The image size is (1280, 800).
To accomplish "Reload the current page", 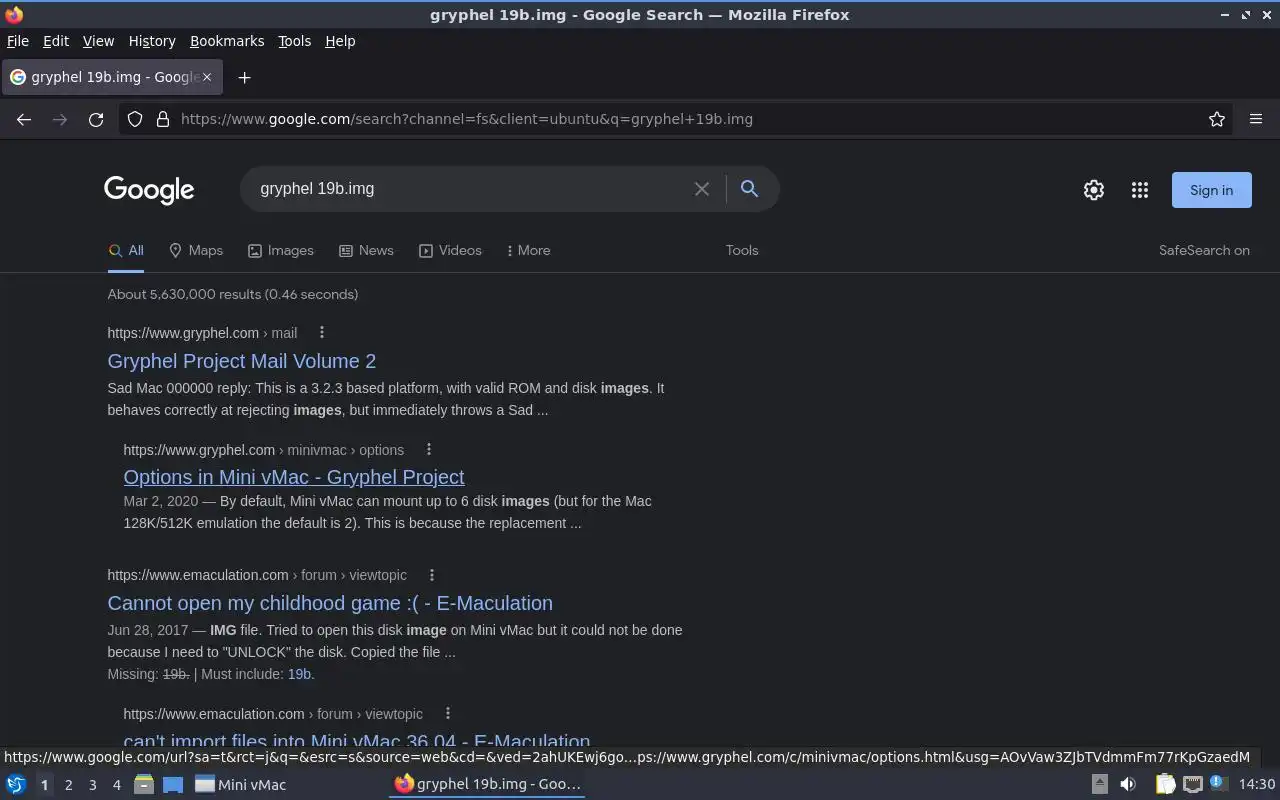I will (x=96, y=119).
